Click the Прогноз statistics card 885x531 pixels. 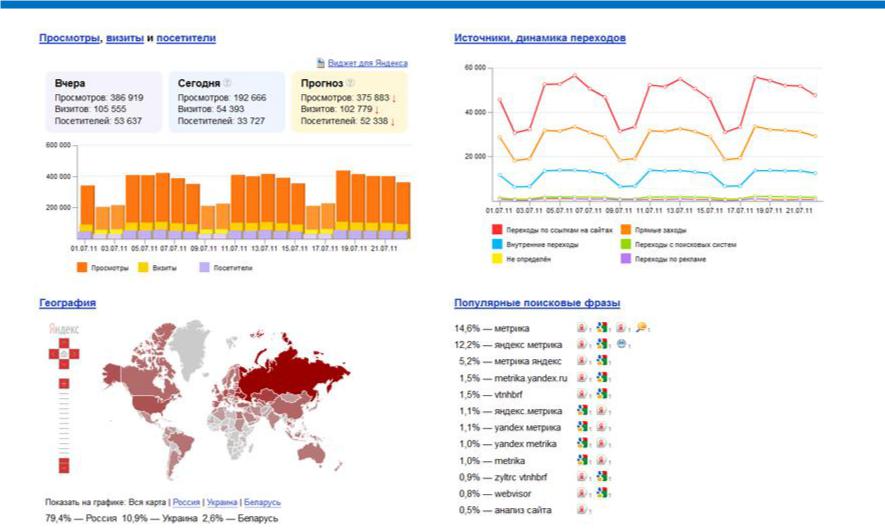click(349, 102)
